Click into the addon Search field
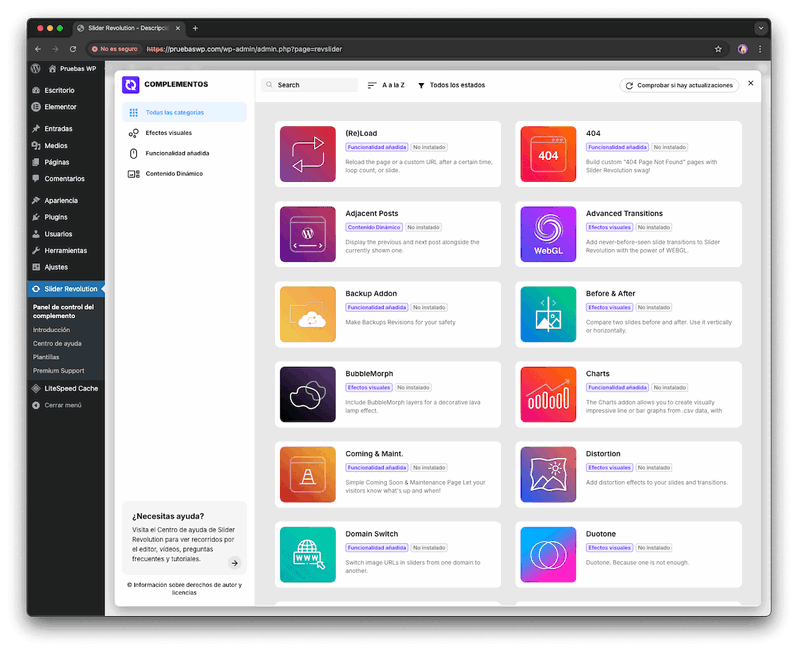This screenshot has height=652, width=798. (x=309, y=85)
